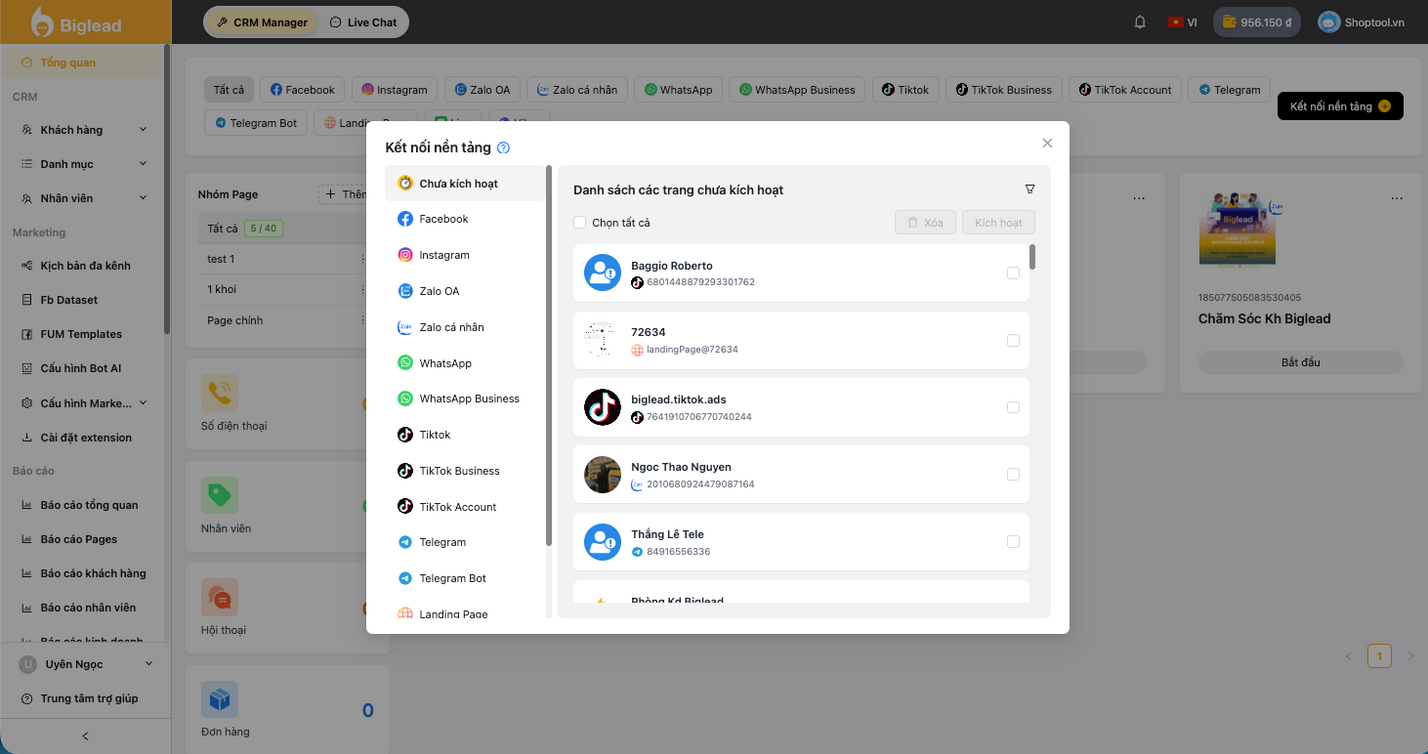This screenshot has height=754, width=1428.
Task: Select Chưa kích hoạt in the dialog sidebar
Action: click(x=465, y=183)
